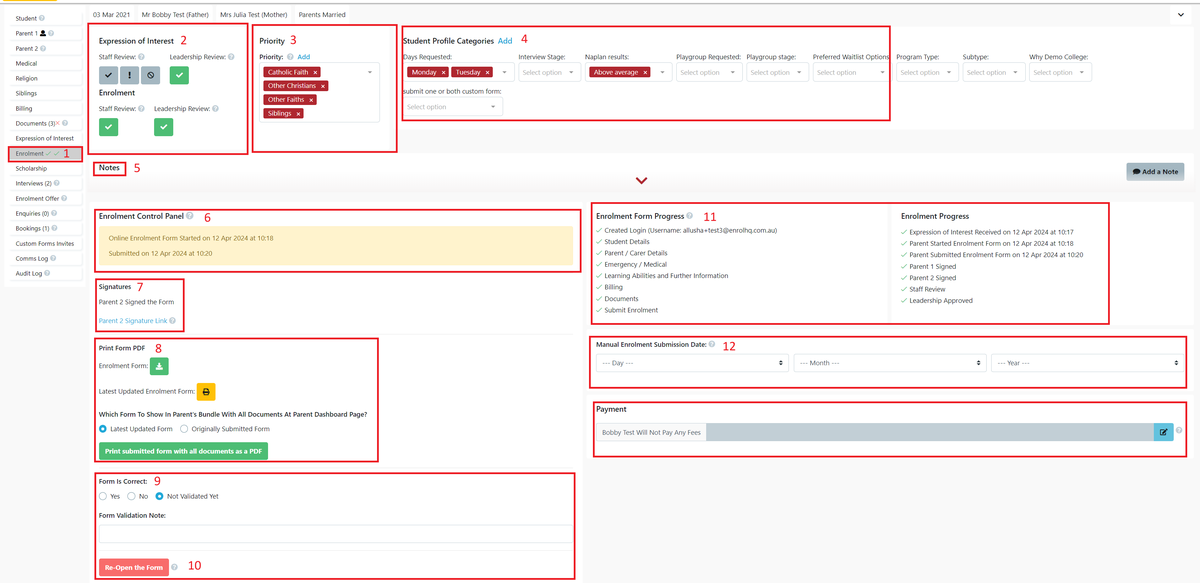
Task: Open the Payment edit icon next to Bobby Test fee field
Action: click(x=1163, y=431)
